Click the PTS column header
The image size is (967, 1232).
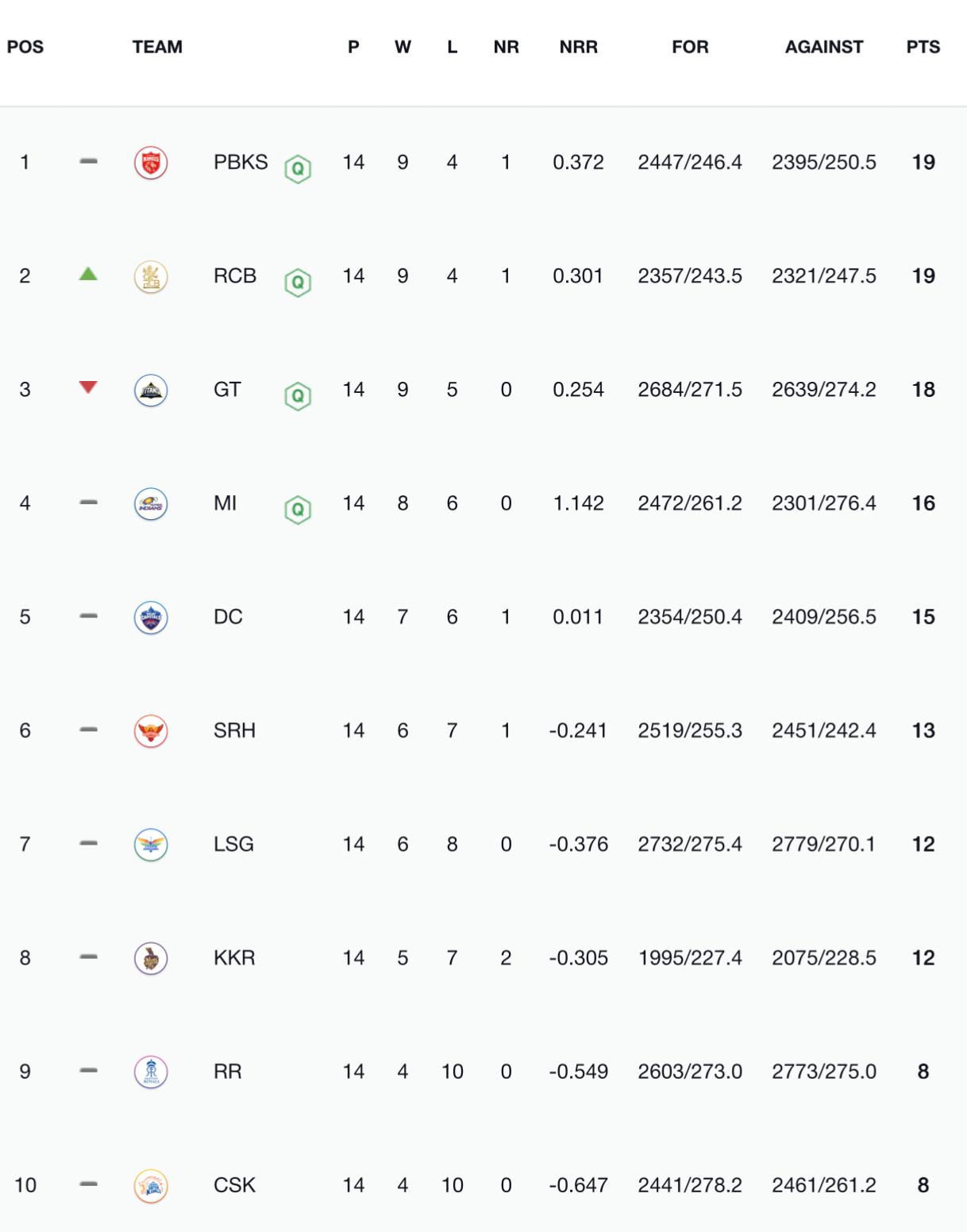tap(923, 47)
